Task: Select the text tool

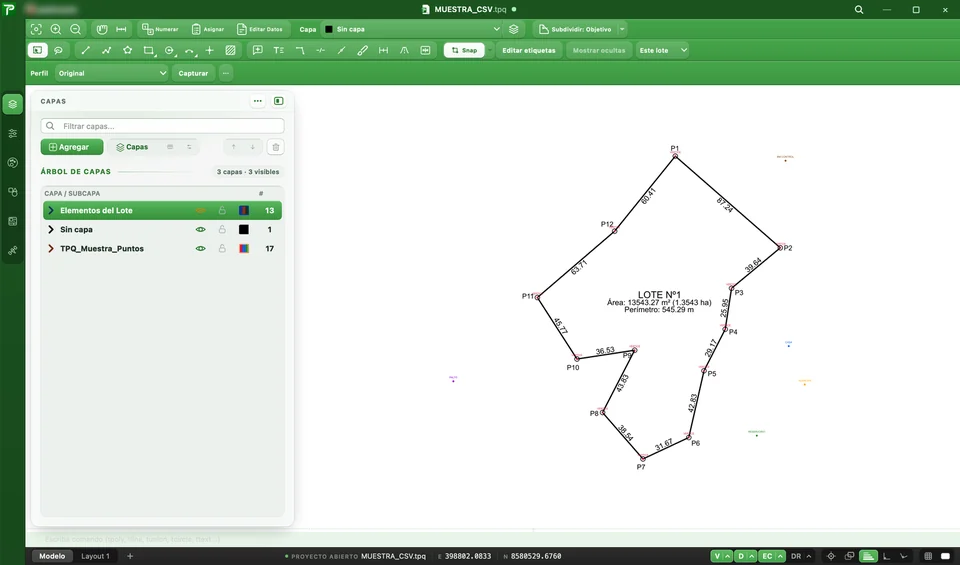Action: (x=279, y=50)
